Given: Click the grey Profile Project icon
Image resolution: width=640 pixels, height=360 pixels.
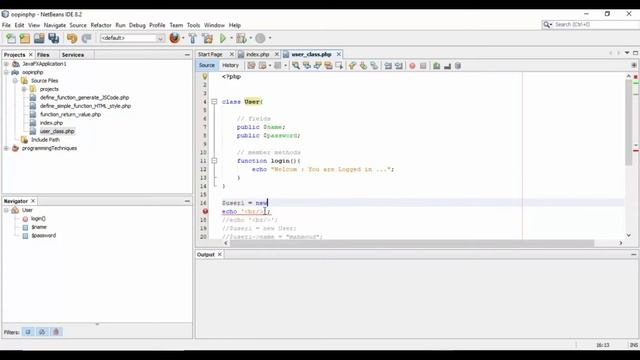Looking at the screenshot, I should click(260, 38).
